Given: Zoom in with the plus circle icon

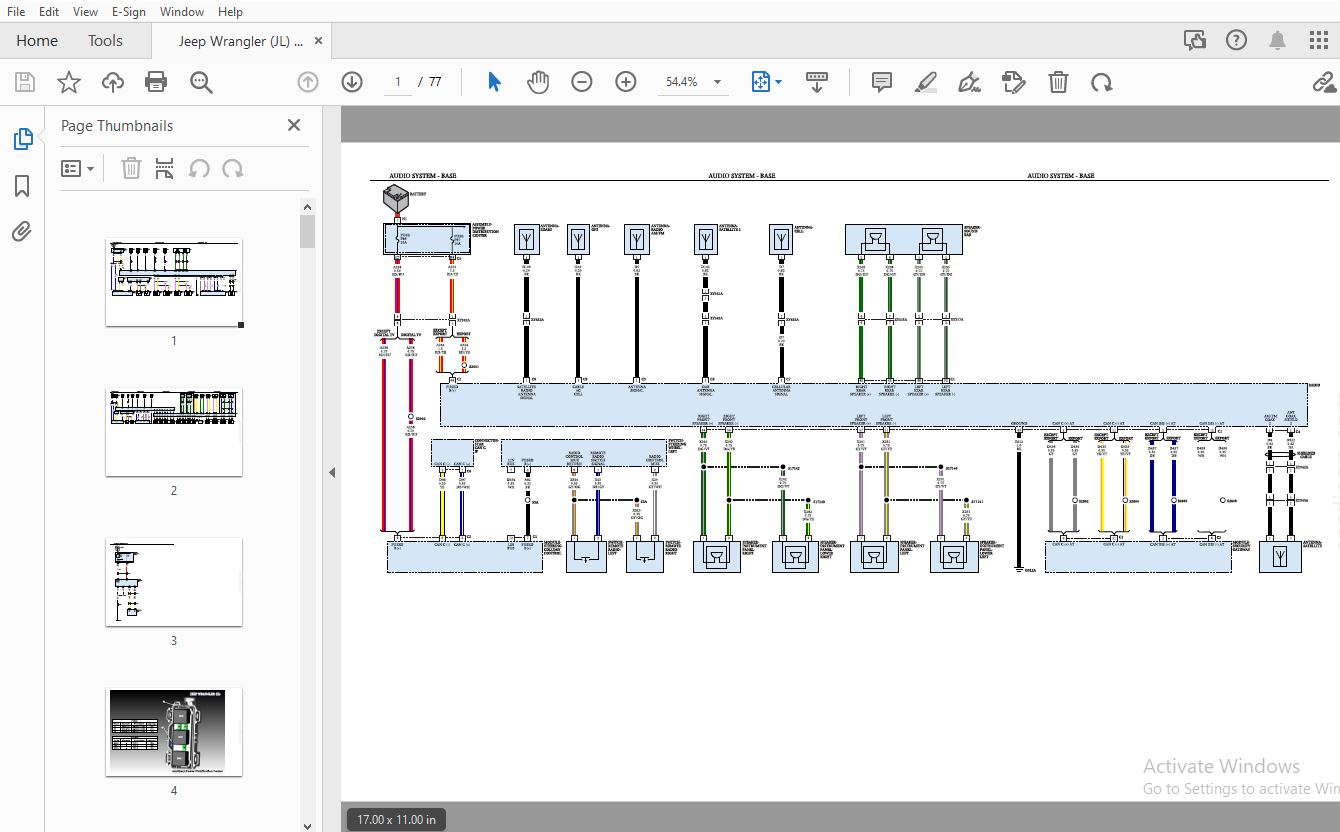Looking at the screenshot, I should click(626, 82).
